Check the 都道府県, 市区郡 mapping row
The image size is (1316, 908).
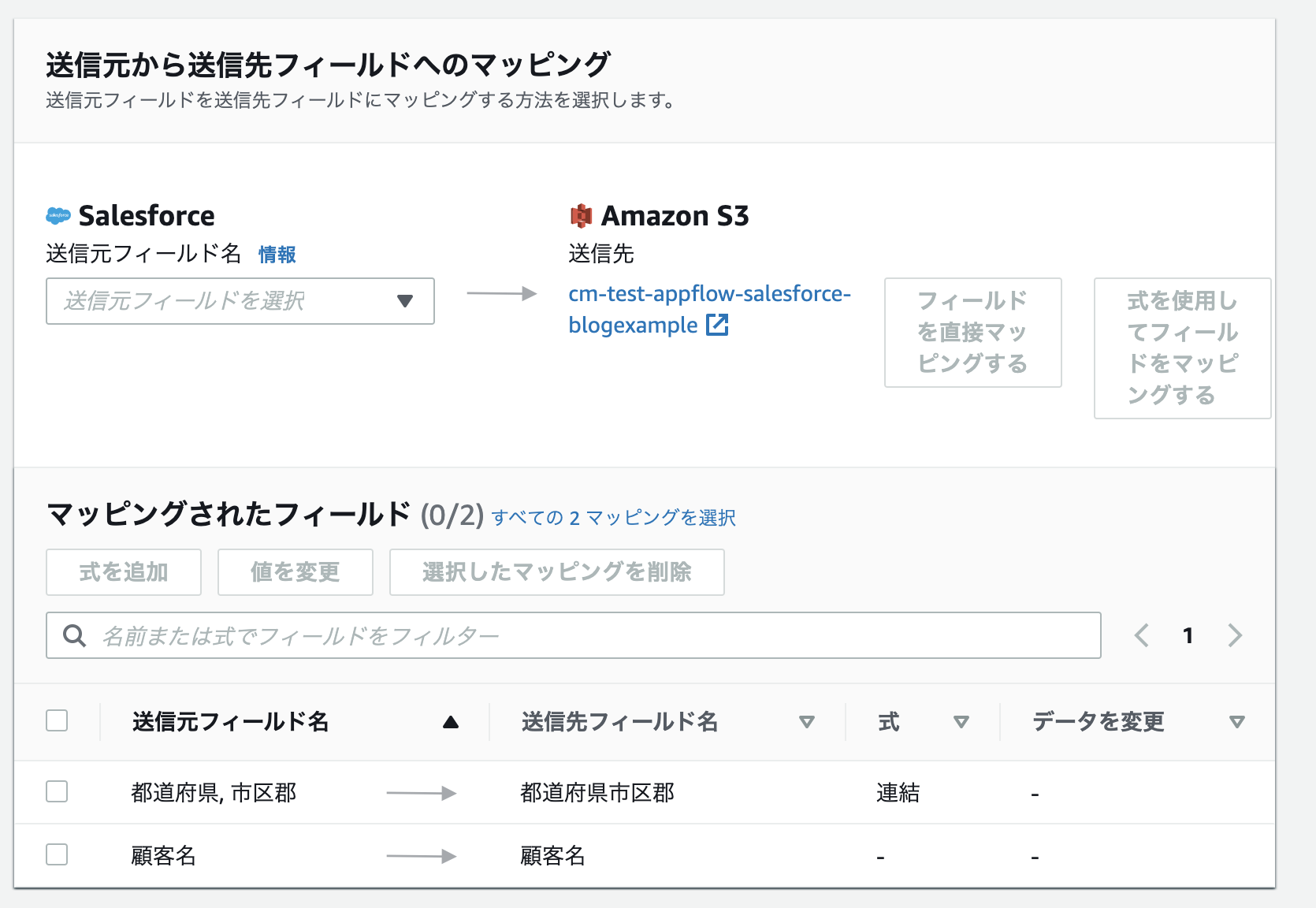pyautogui.click(x=56, y=792)
